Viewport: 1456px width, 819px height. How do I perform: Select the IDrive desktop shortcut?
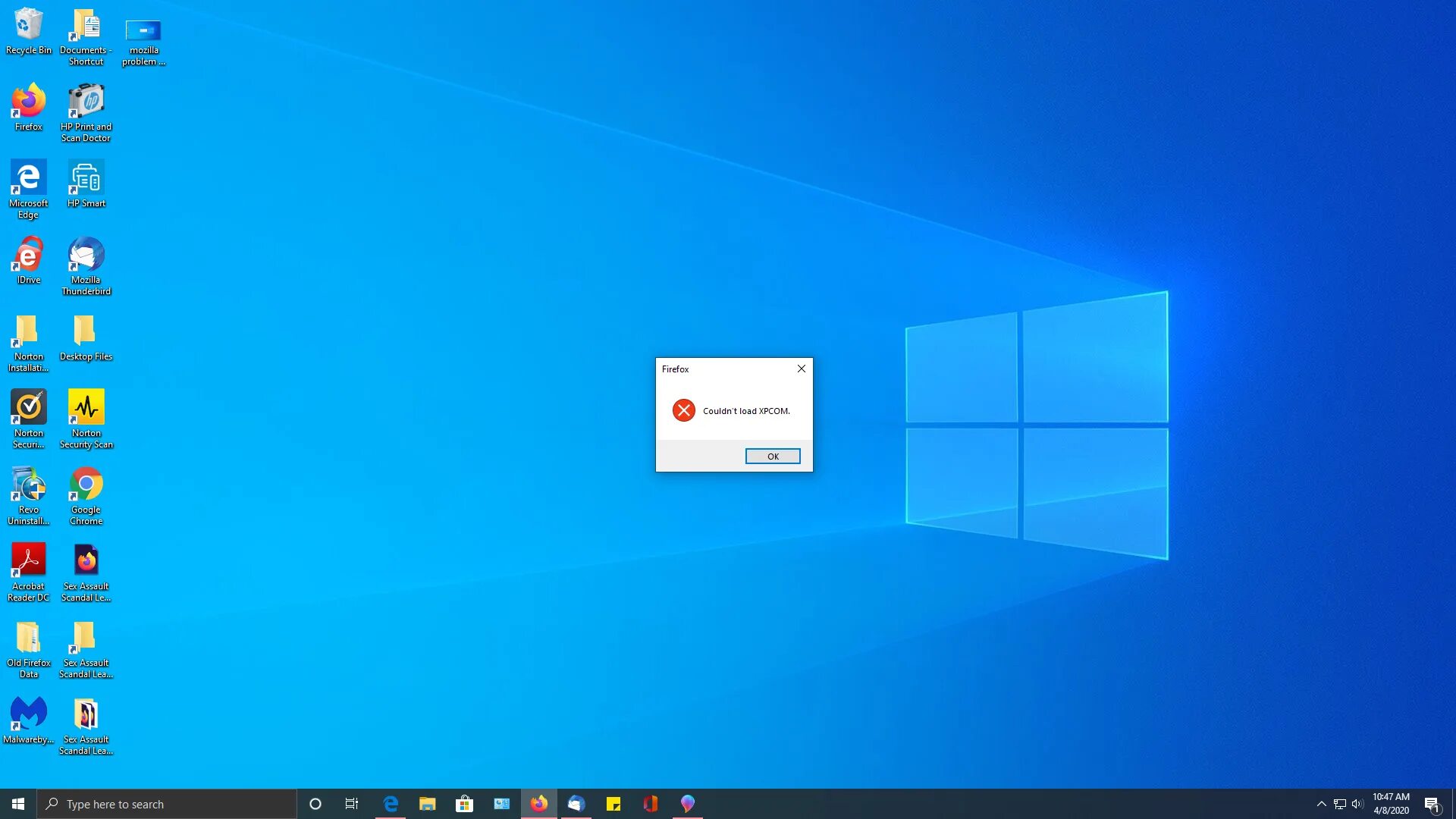click(x=29, y=260)
